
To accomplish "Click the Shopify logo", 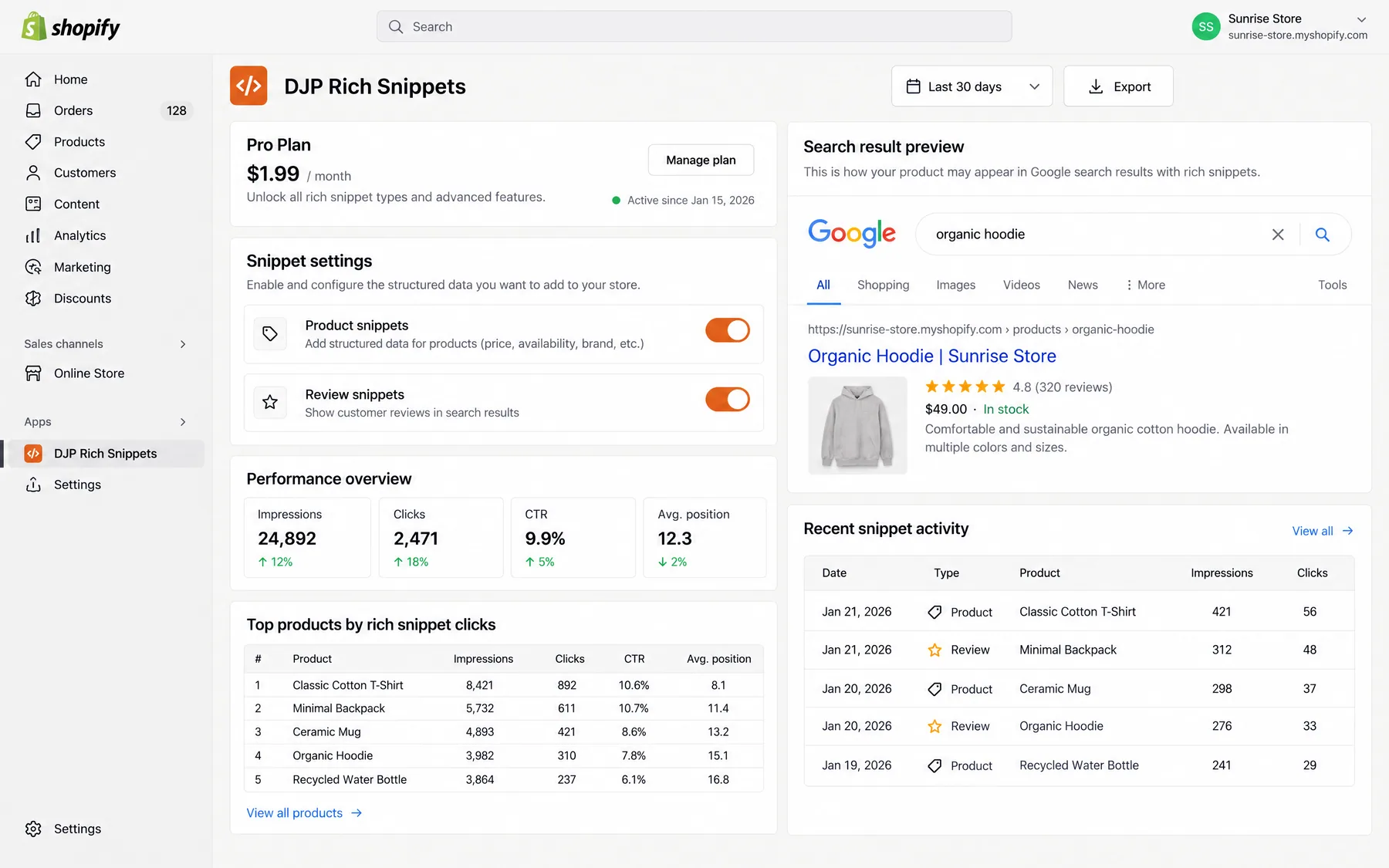I will 71,27.
